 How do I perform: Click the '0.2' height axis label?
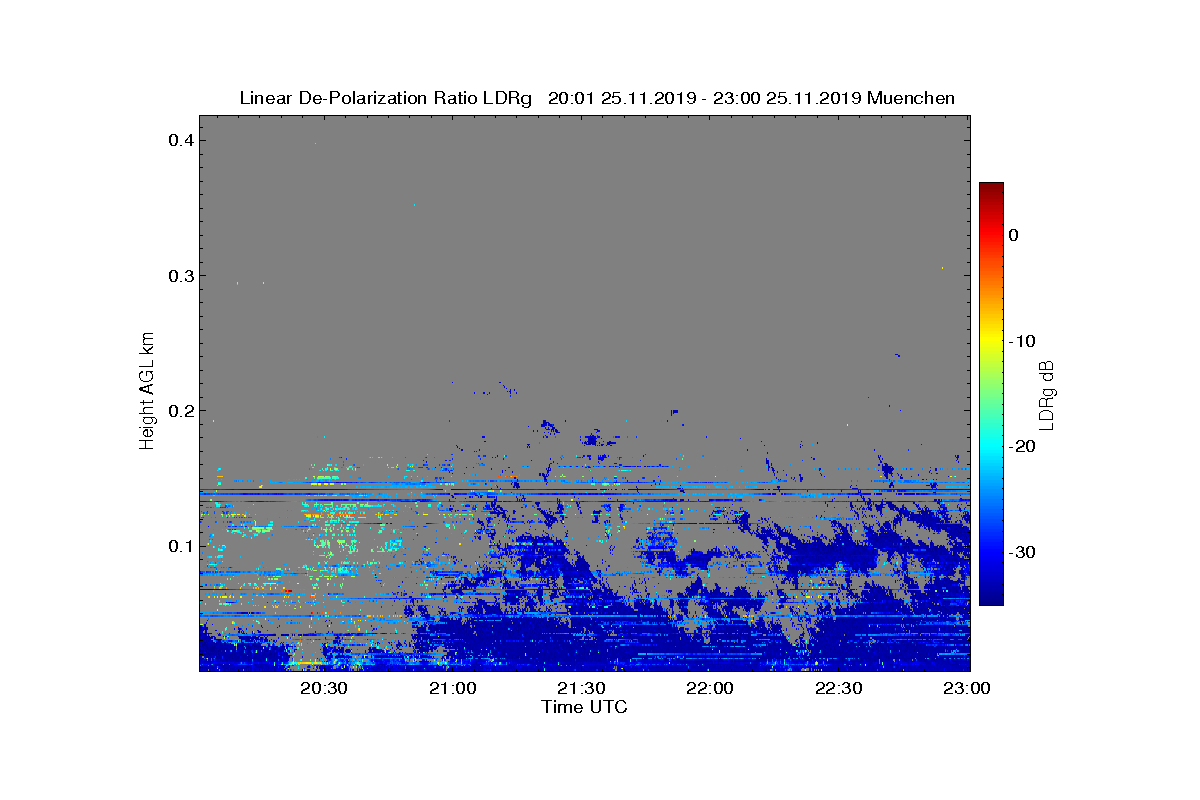click(179, 411)
